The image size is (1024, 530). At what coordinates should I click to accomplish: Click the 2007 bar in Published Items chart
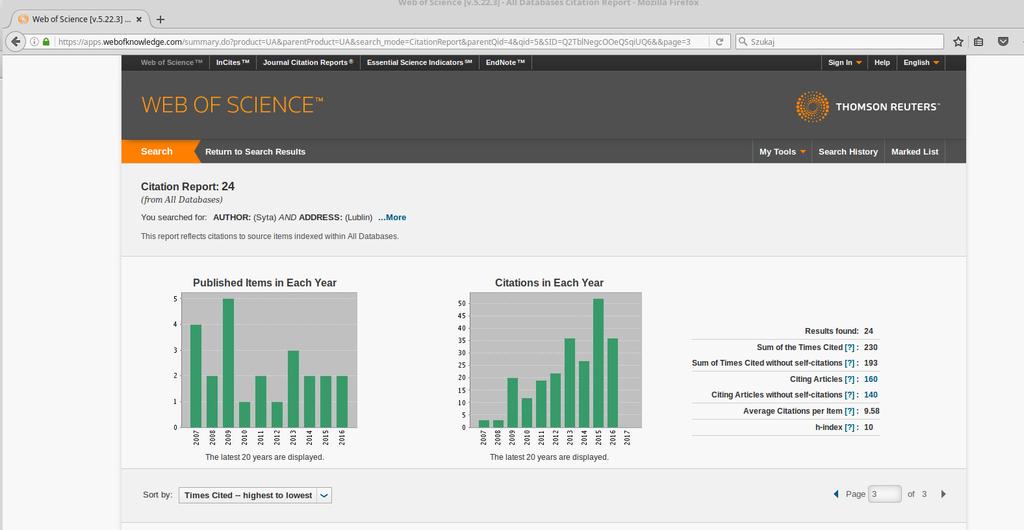pyautogui.click(x=196, y=376)
